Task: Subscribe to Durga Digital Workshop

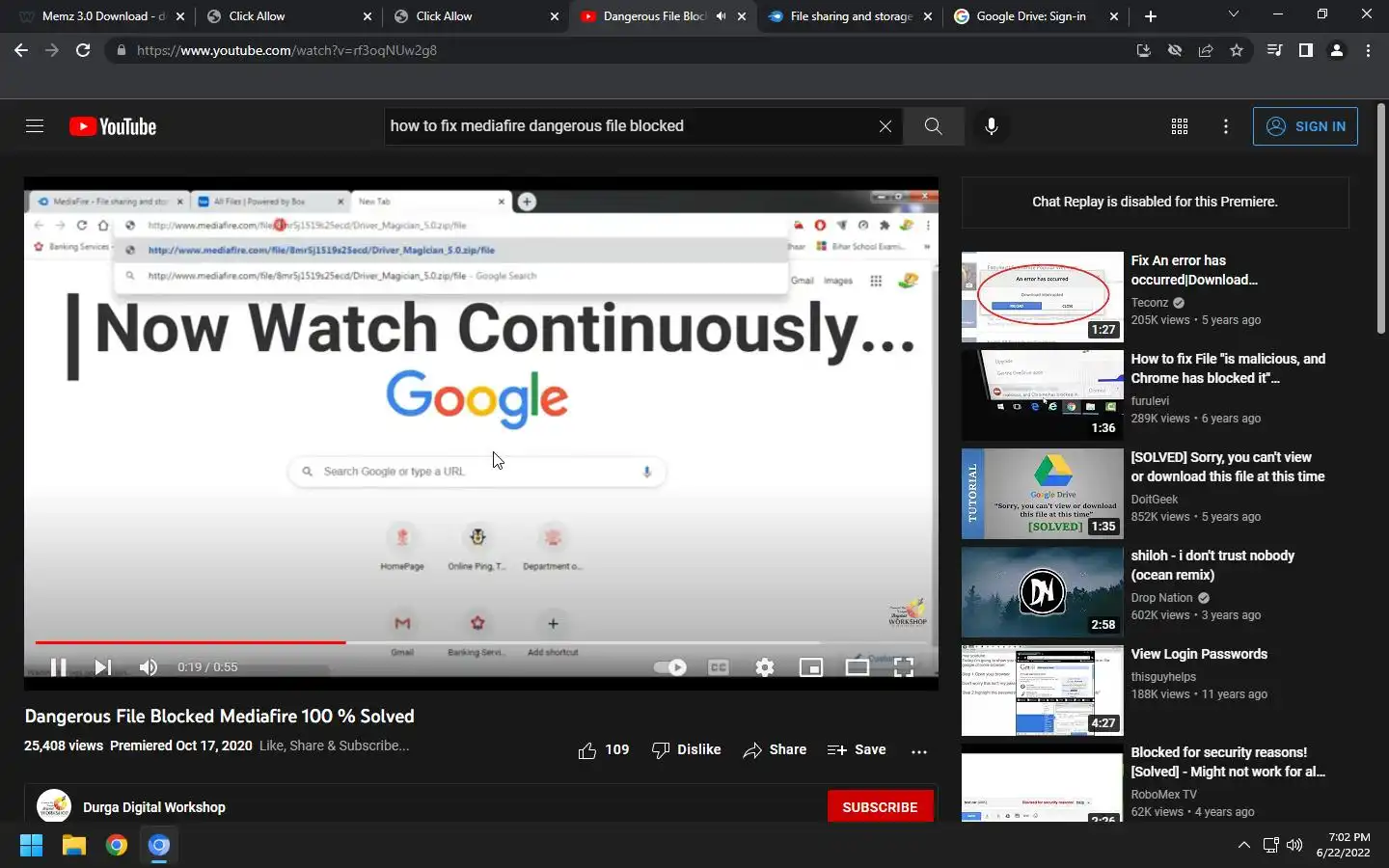Action: tap(880, 807)
